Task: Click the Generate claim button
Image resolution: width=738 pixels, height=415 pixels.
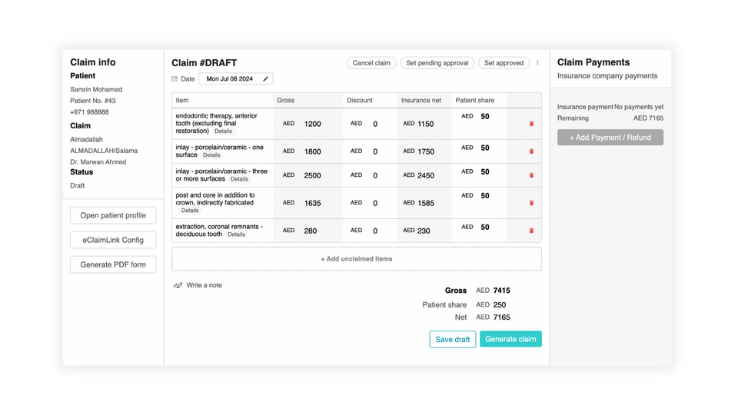Action: click(x=511, y=339)
